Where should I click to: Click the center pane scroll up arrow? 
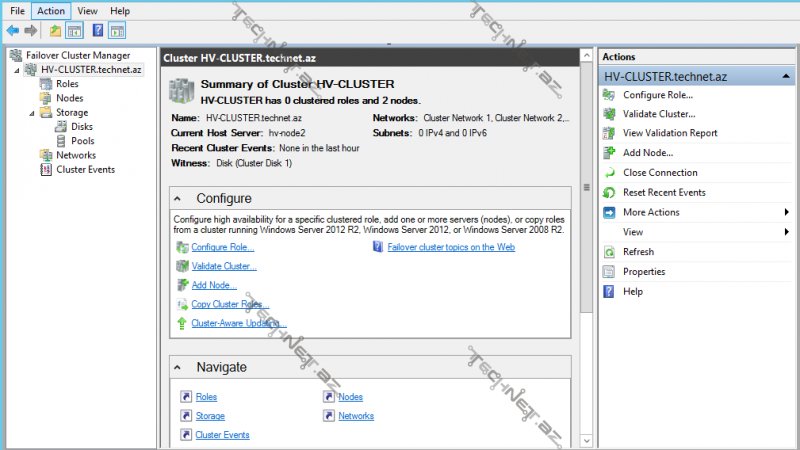pyautogui.click(x=587, y=55)
